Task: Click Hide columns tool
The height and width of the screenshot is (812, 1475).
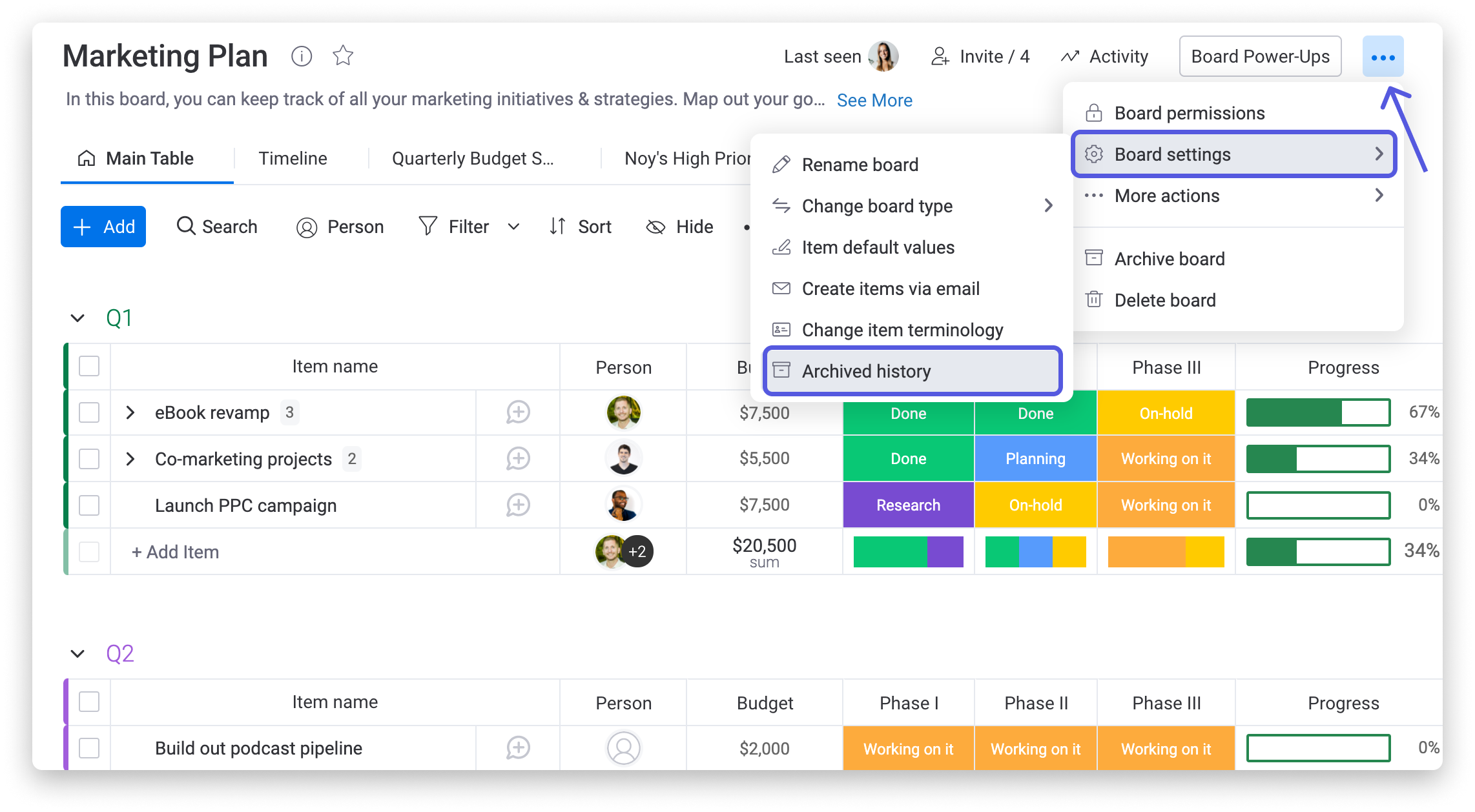Action: (x=679, y=227)
